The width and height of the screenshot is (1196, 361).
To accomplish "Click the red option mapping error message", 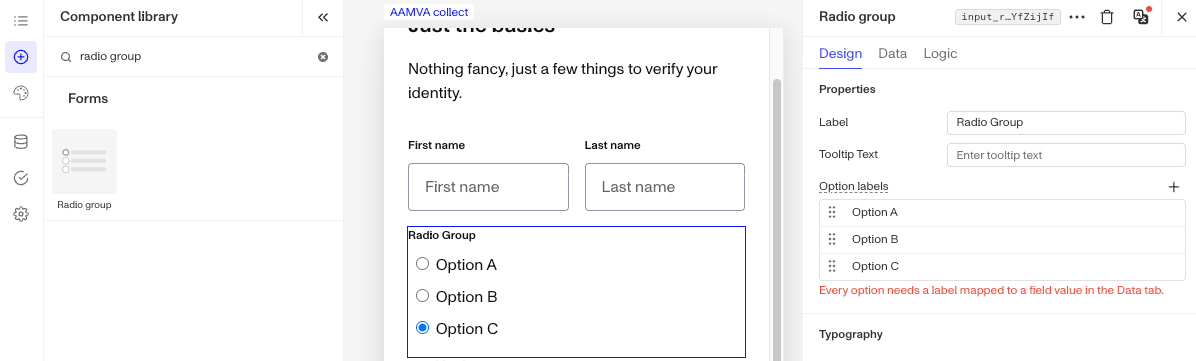I will [991, 291].
